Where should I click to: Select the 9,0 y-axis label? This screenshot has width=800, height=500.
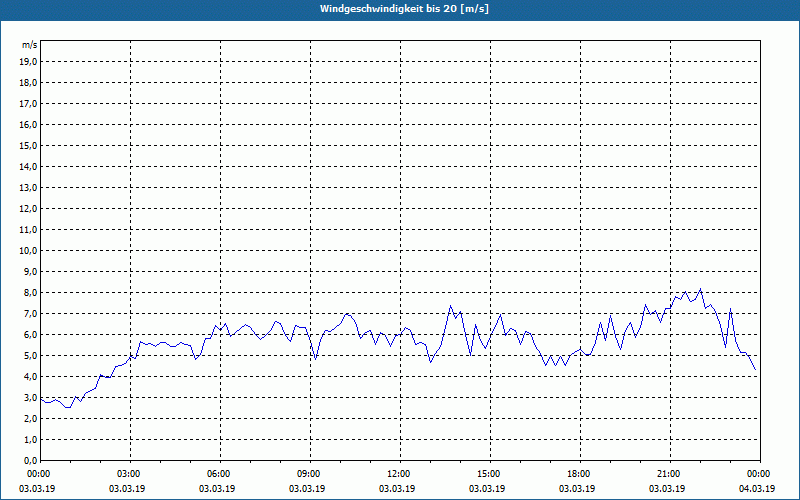click(x=30, y=271)
